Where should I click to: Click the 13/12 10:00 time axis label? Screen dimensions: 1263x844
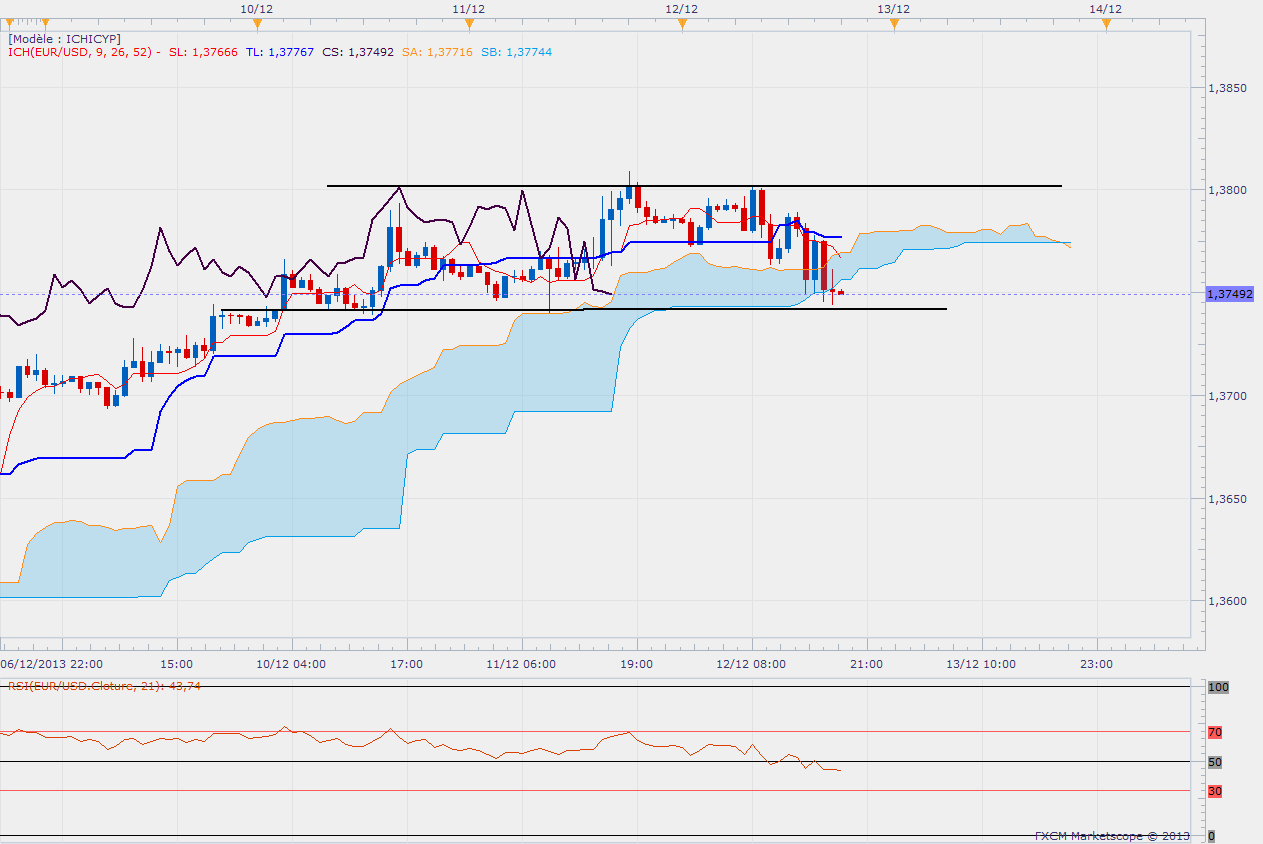click(981, 663)
